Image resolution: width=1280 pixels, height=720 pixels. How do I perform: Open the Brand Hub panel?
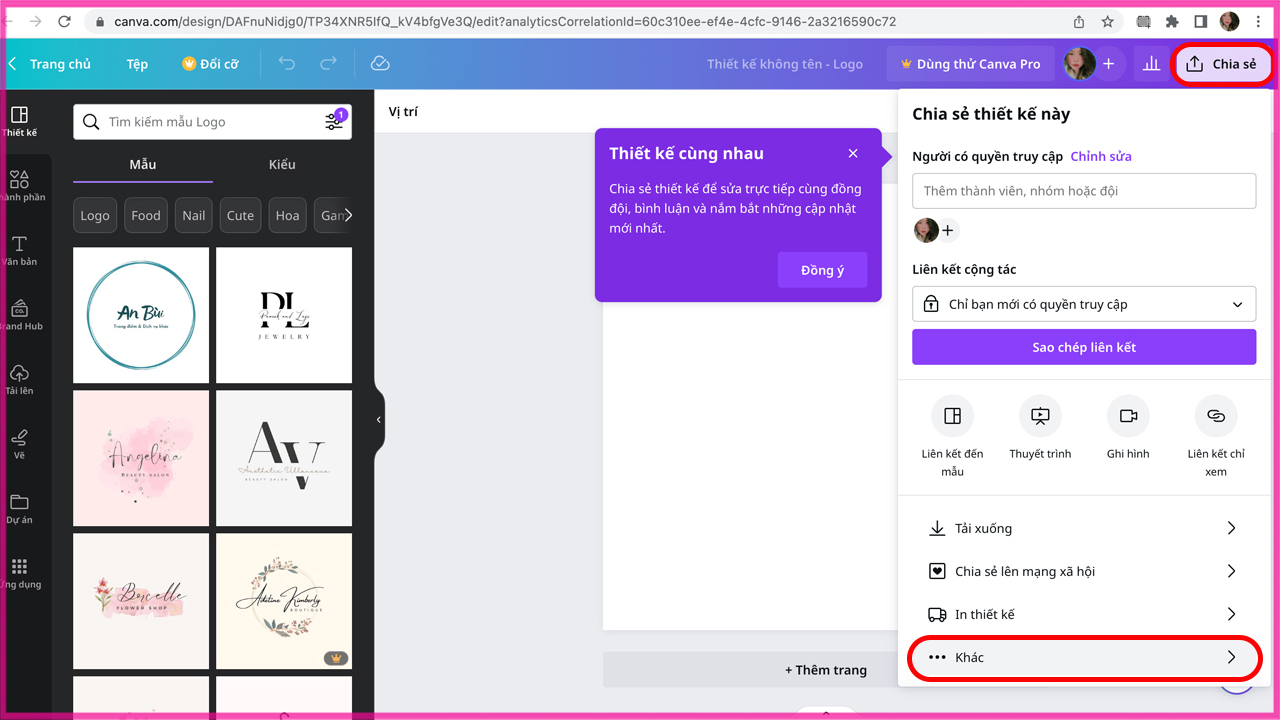[x=20, y=316]
